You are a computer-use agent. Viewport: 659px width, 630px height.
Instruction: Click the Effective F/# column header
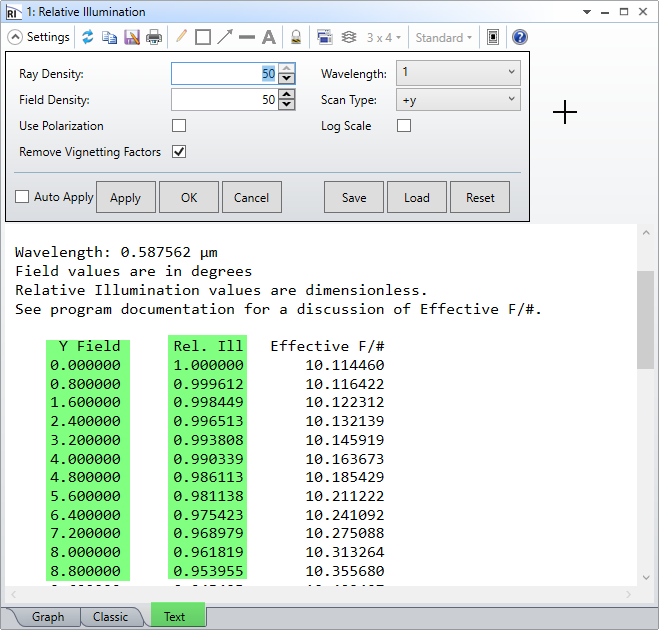tap(327, 346)
